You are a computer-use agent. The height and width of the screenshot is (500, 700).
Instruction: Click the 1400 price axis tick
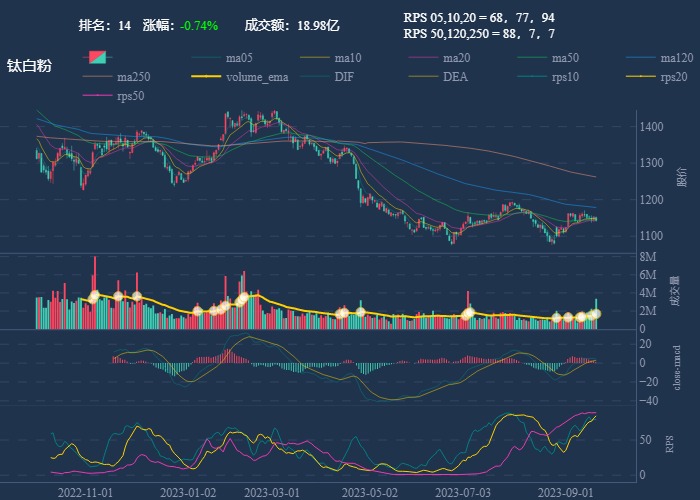coord(651,126)
